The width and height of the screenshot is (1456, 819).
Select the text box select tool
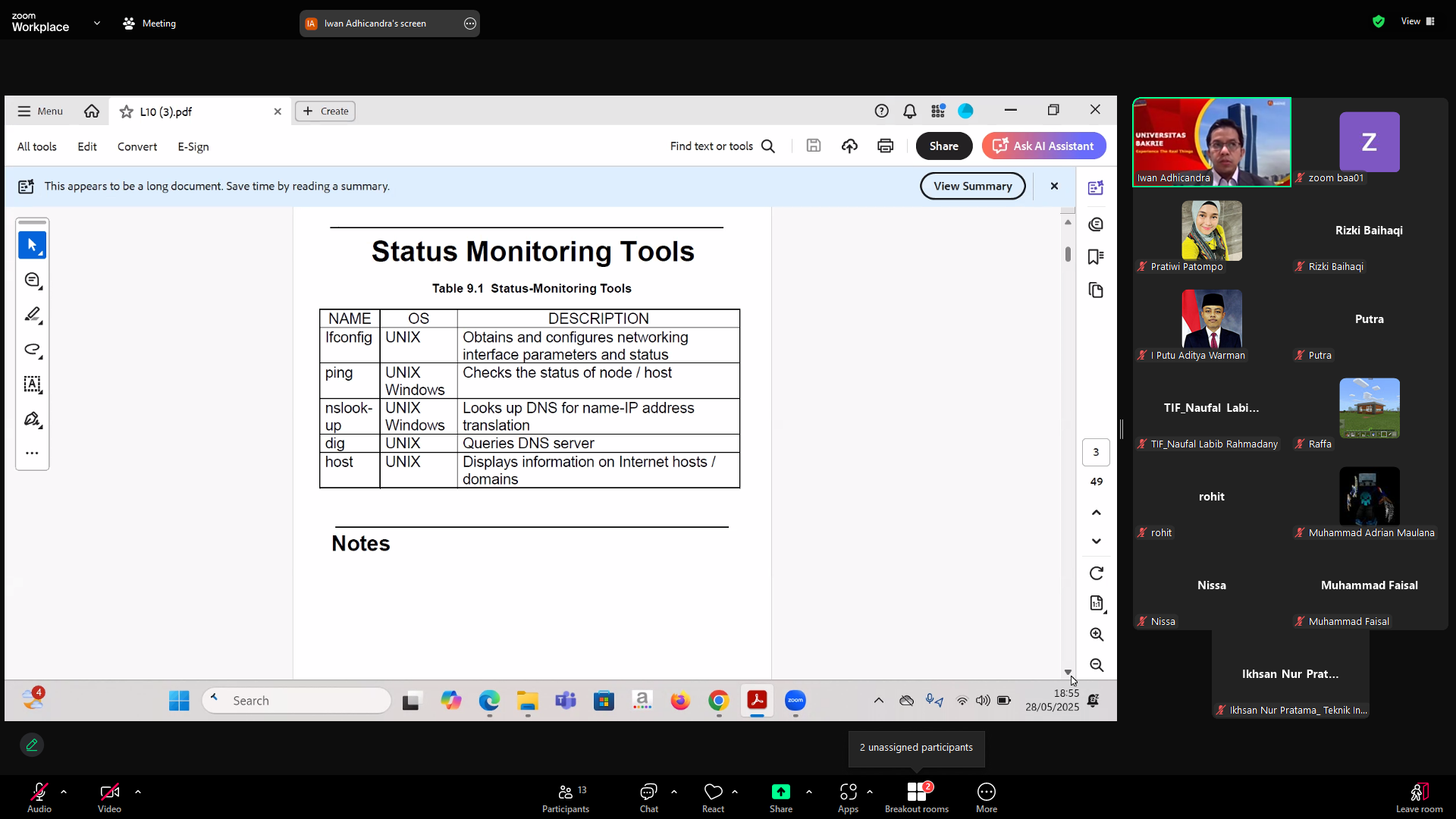32,384
